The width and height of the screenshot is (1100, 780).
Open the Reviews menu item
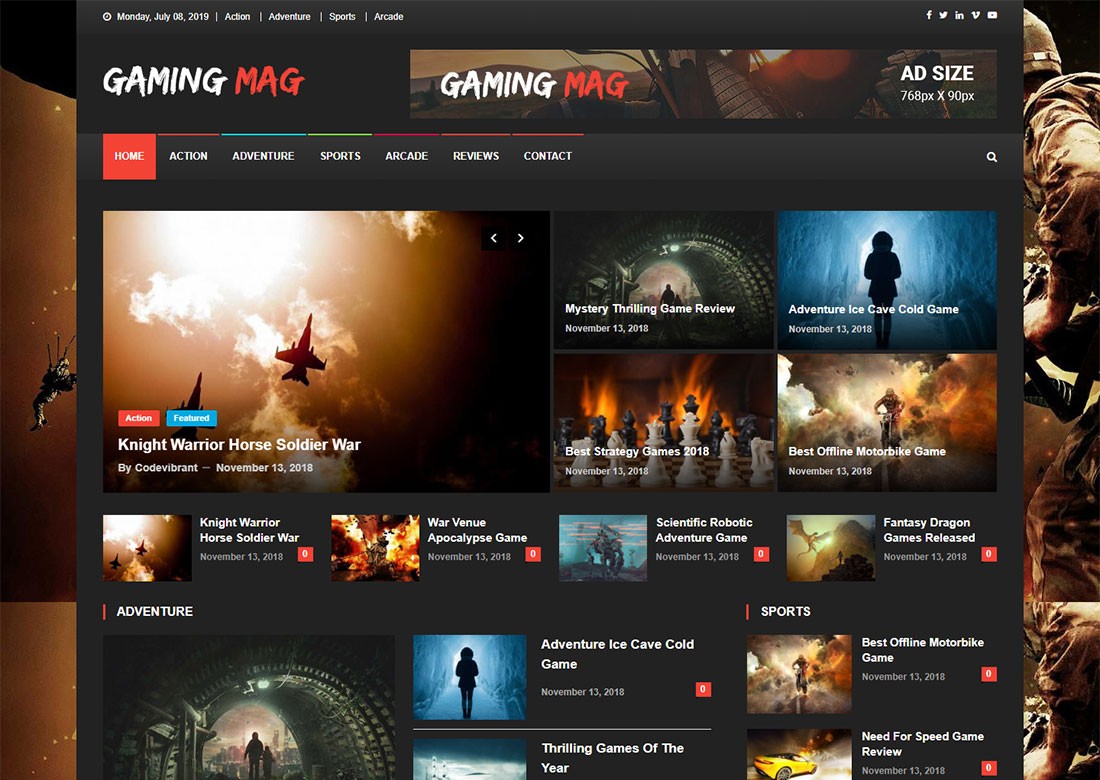pos(476,156)
